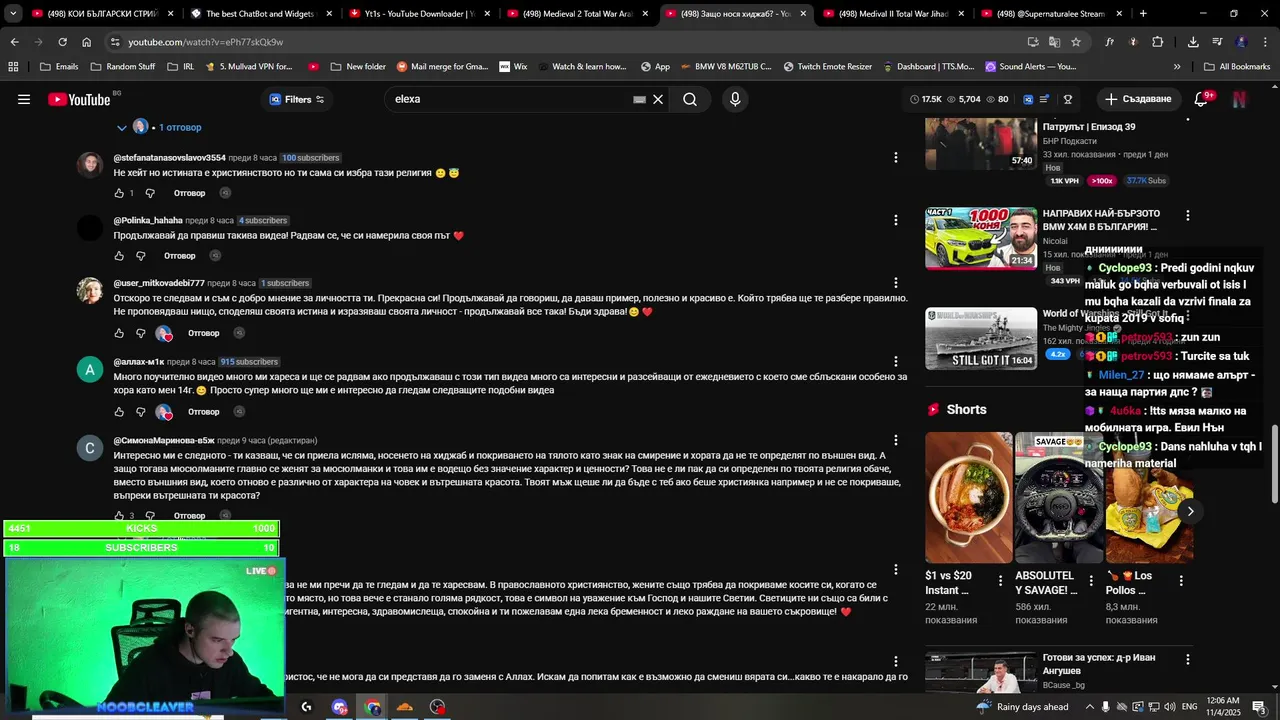
Task: Click the search magnifier button
Action: [690, 99]
